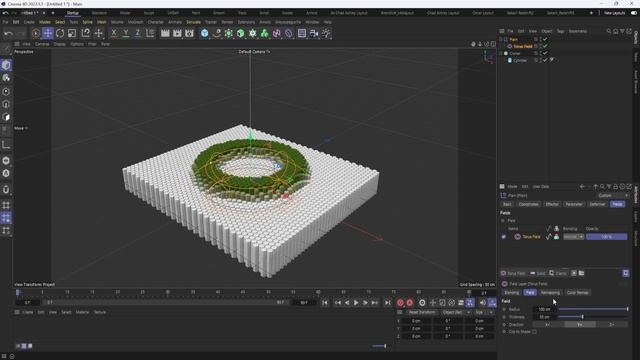
Task: Select the Move tool in the top toolbar
Action: (x=48, y=33)
